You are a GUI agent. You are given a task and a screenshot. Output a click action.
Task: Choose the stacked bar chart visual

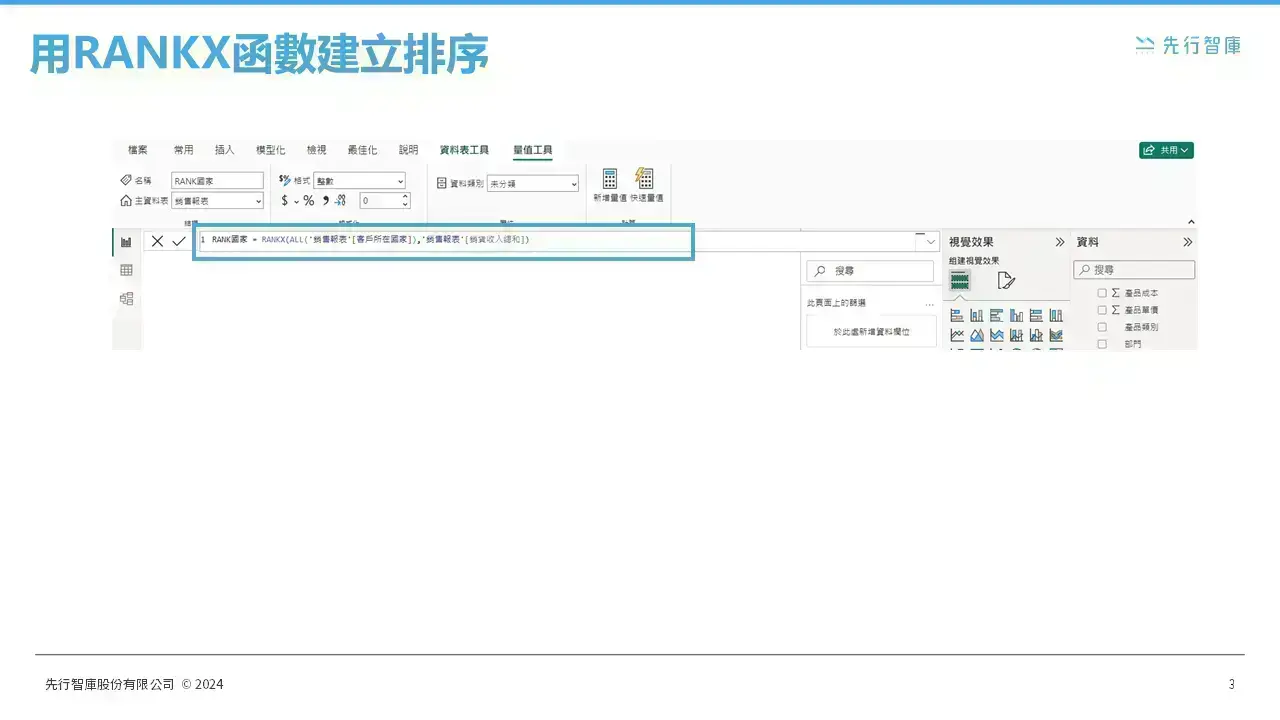957,316
